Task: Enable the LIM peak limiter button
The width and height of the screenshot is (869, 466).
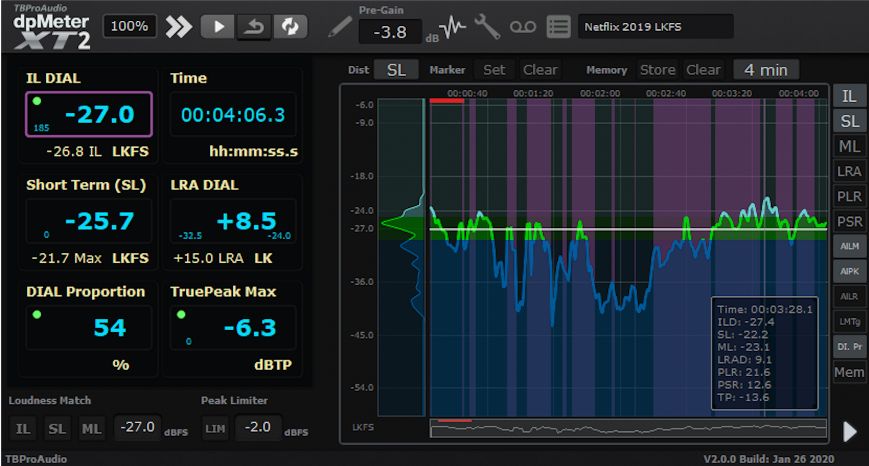Action: 215,428
